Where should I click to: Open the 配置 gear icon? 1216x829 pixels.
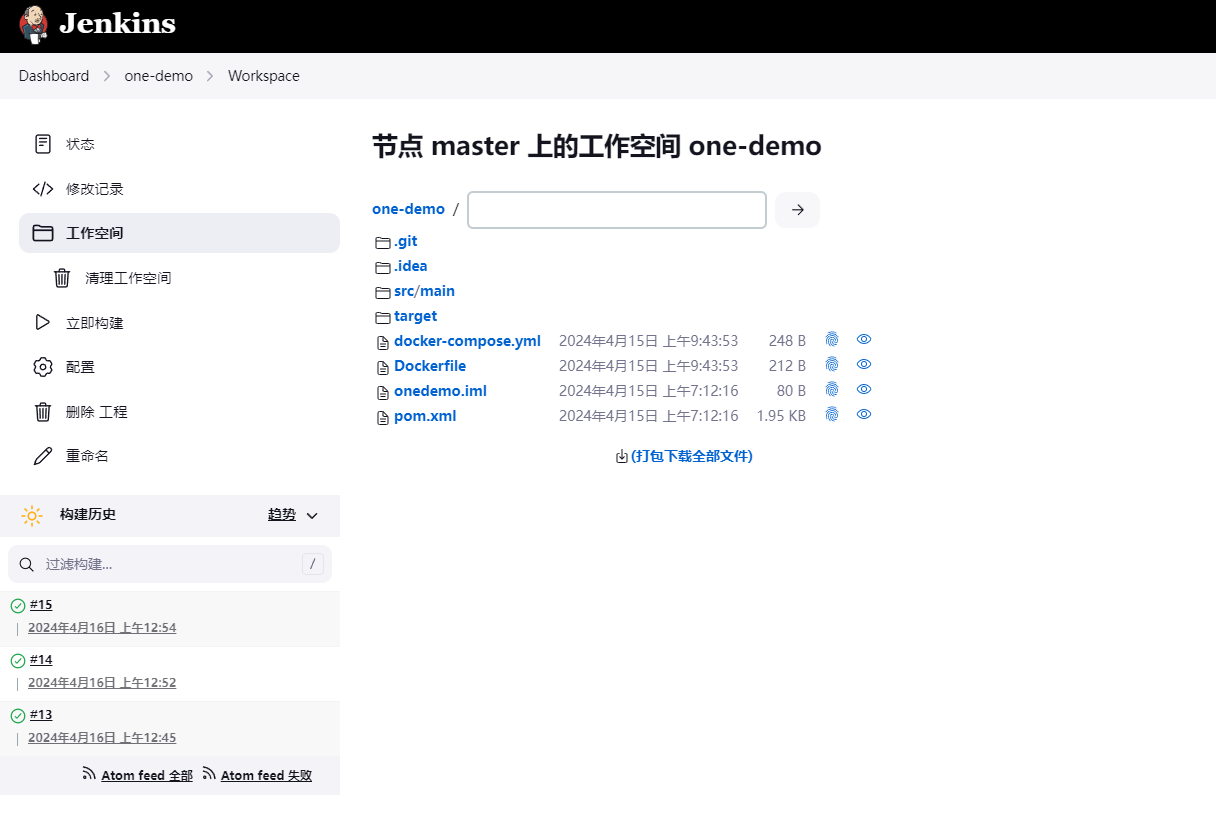pos(43,367)
